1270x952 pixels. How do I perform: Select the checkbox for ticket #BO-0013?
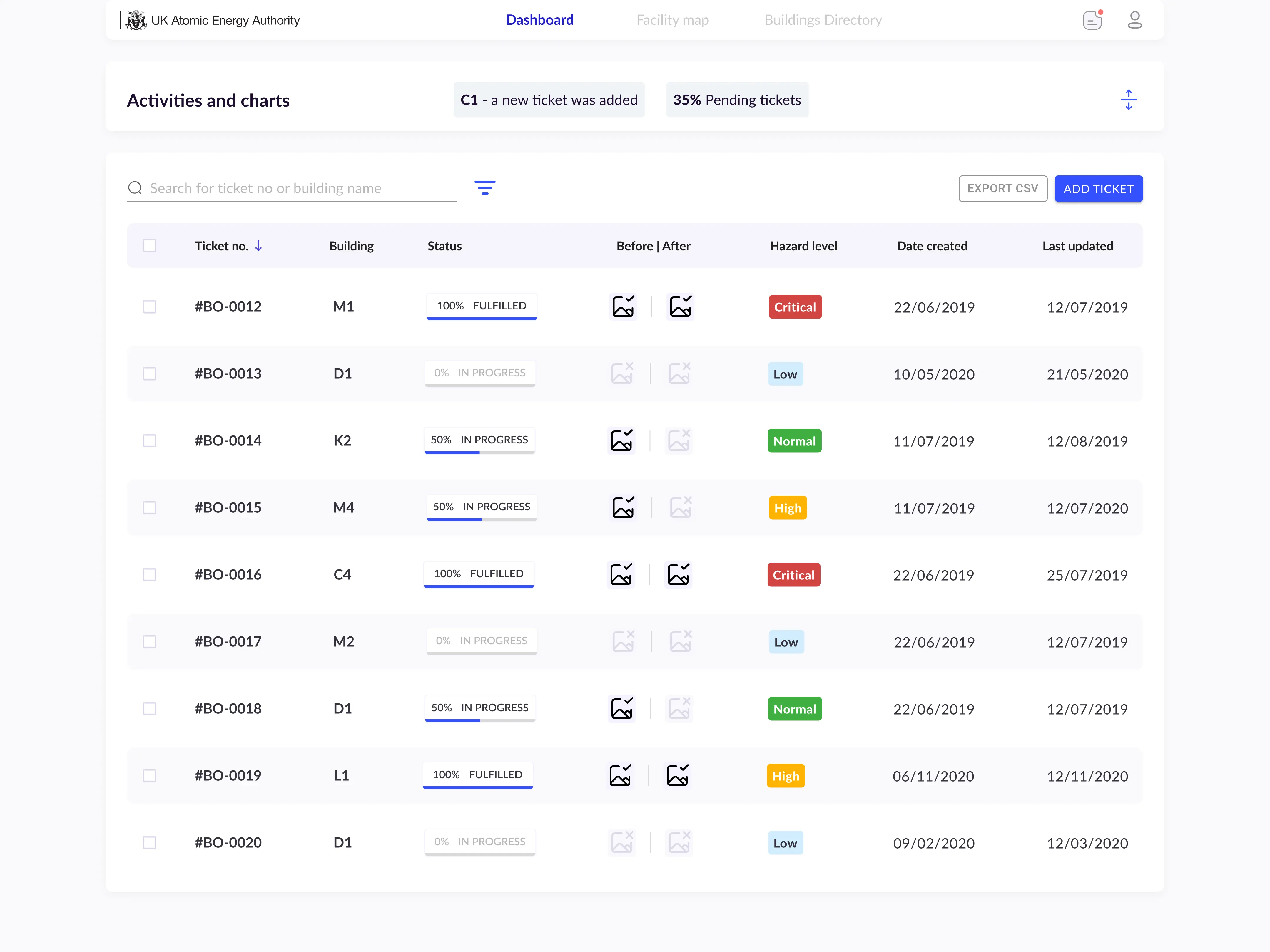tap(150, 373)
